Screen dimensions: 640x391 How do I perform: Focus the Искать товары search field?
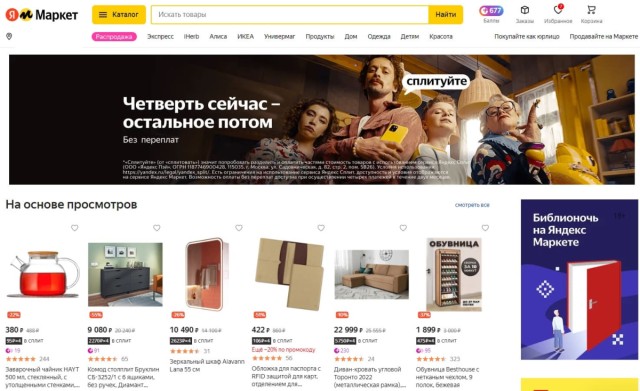(x=290, y=15)
